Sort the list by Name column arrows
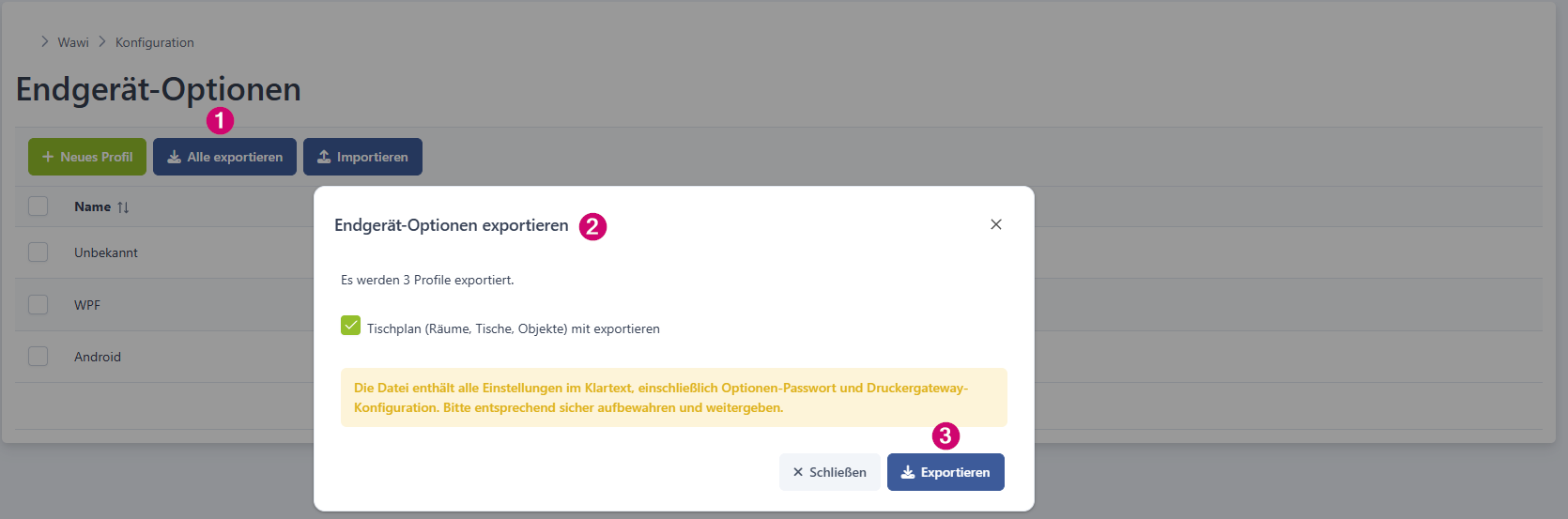The width and height of the screenshot is (1568, 519). click(x=123, y=207)
